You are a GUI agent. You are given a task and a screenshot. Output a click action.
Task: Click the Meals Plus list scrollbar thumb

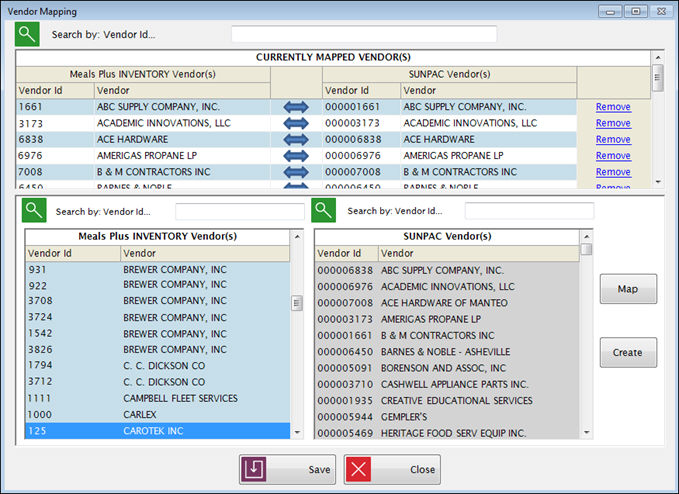click(297, 303)
